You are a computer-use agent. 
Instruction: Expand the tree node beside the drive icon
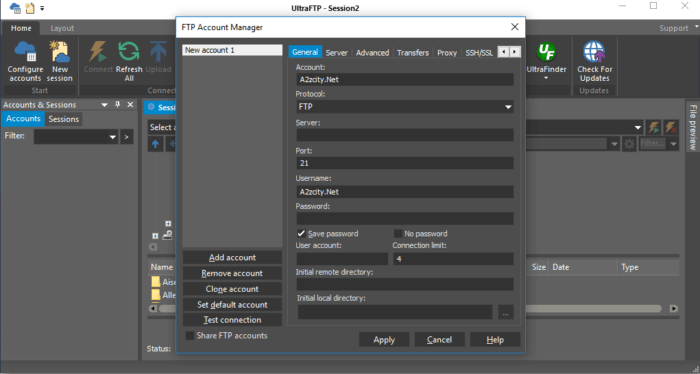coord(155,236)
